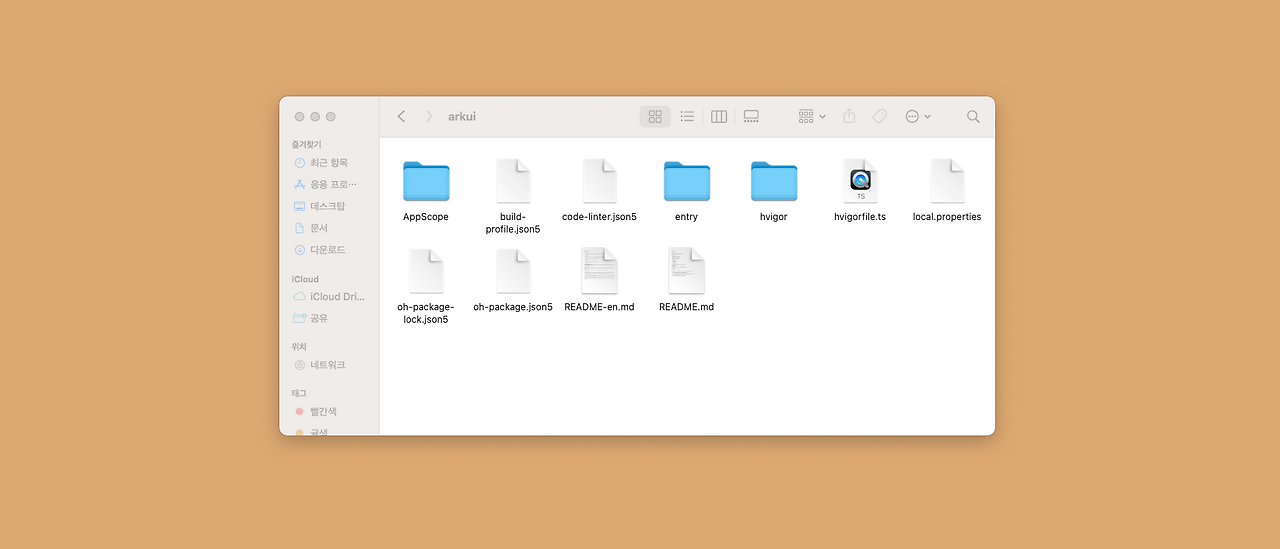Screen dimensions: 1280x549
Task: Click the local.properties name label
Action: [x=947, y=217]
